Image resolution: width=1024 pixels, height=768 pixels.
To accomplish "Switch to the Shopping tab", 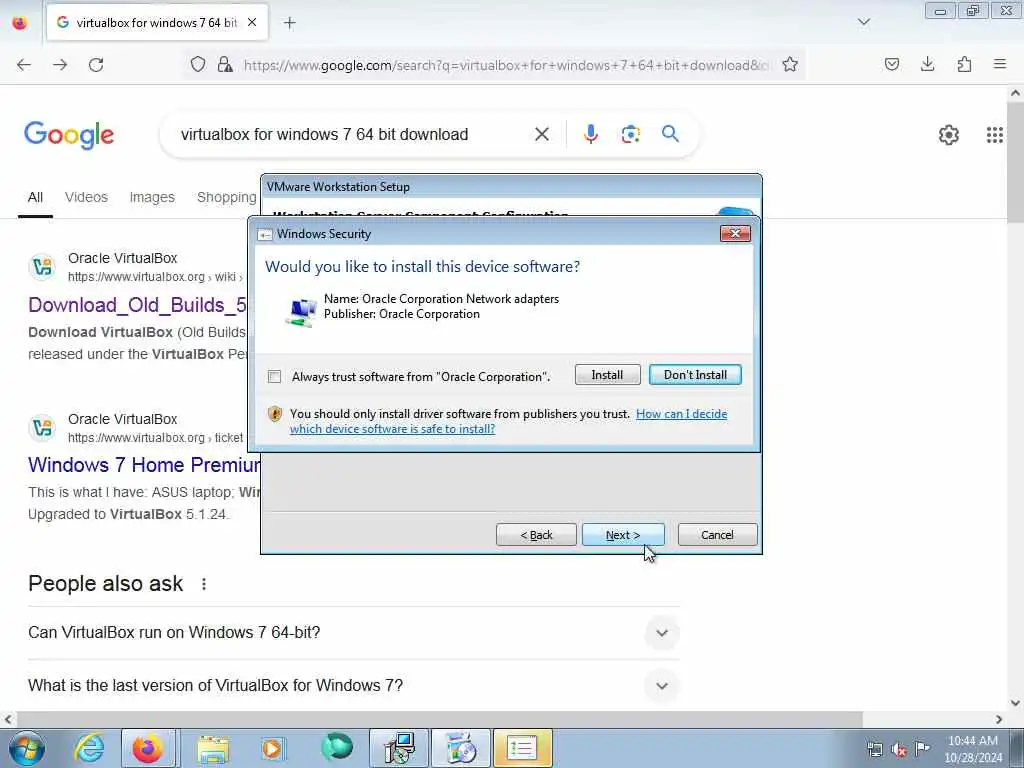I will click(227, 197).
